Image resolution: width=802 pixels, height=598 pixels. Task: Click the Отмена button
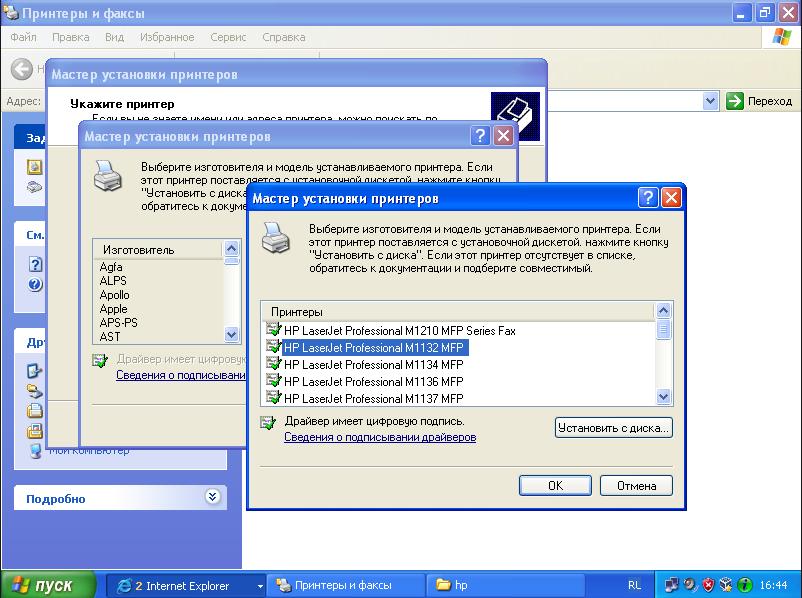click(636, 485)
